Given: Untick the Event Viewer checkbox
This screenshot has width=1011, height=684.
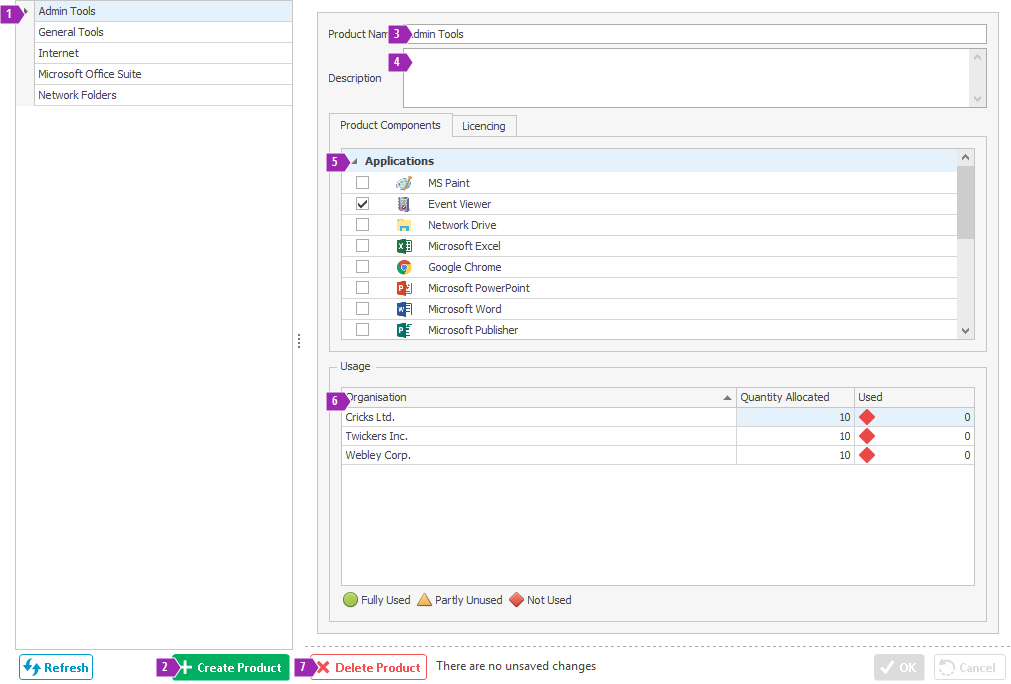Looking at the screenshot, I should pos(362,204).
